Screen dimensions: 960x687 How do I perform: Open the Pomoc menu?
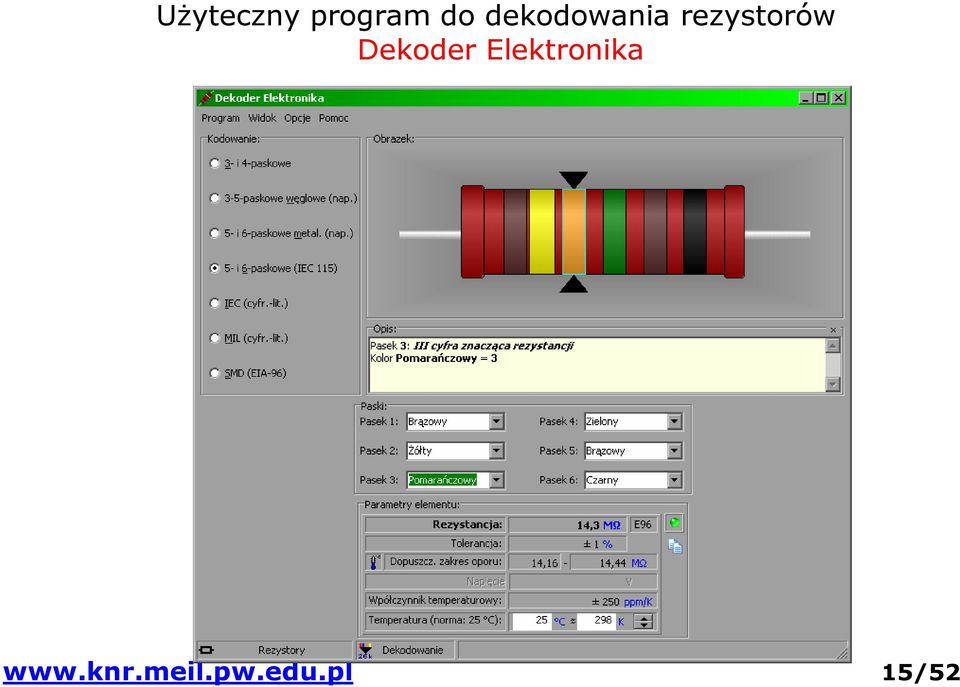point(333,118)
